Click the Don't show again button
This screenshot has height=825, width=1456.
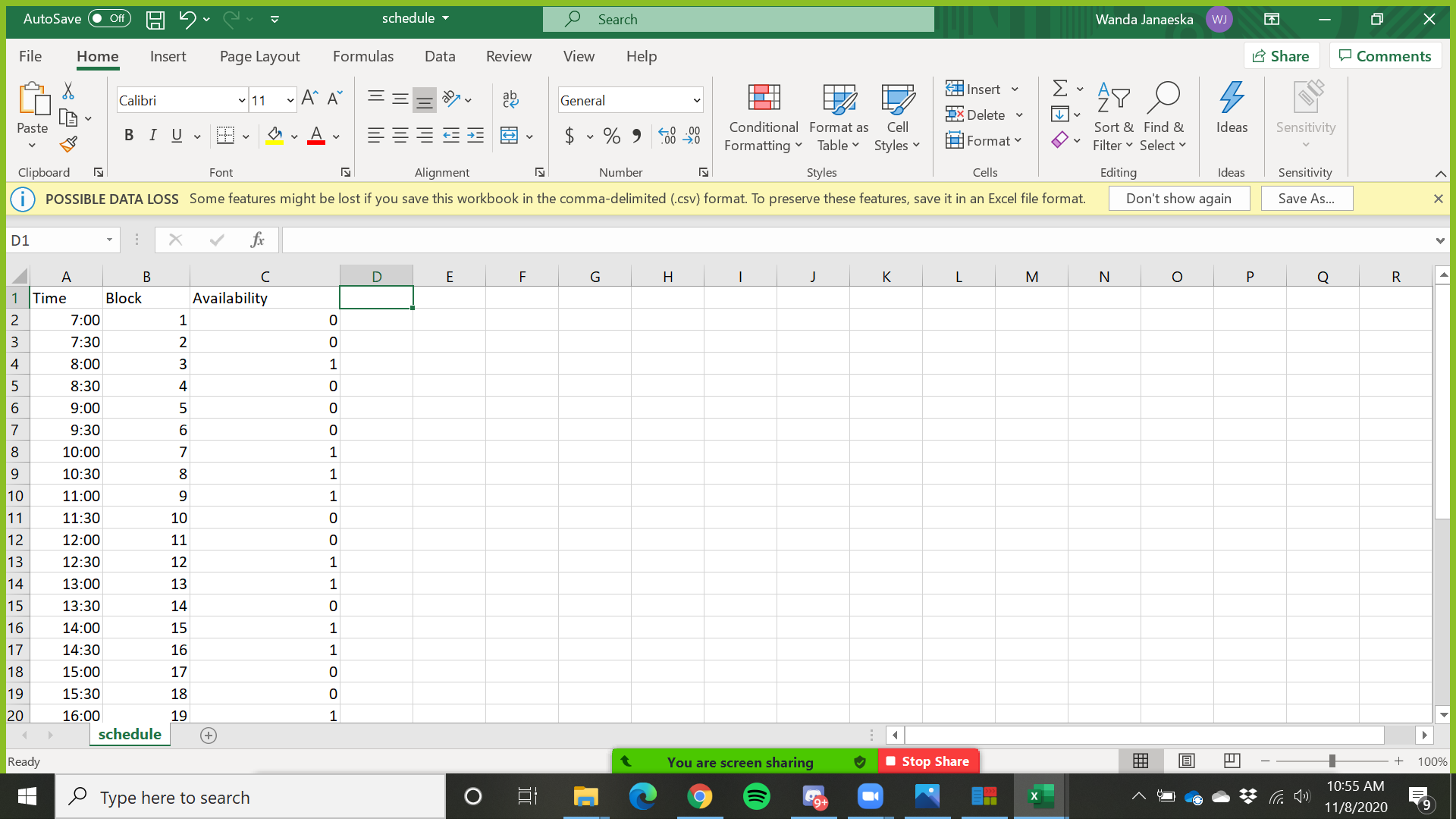(1178, 199)
